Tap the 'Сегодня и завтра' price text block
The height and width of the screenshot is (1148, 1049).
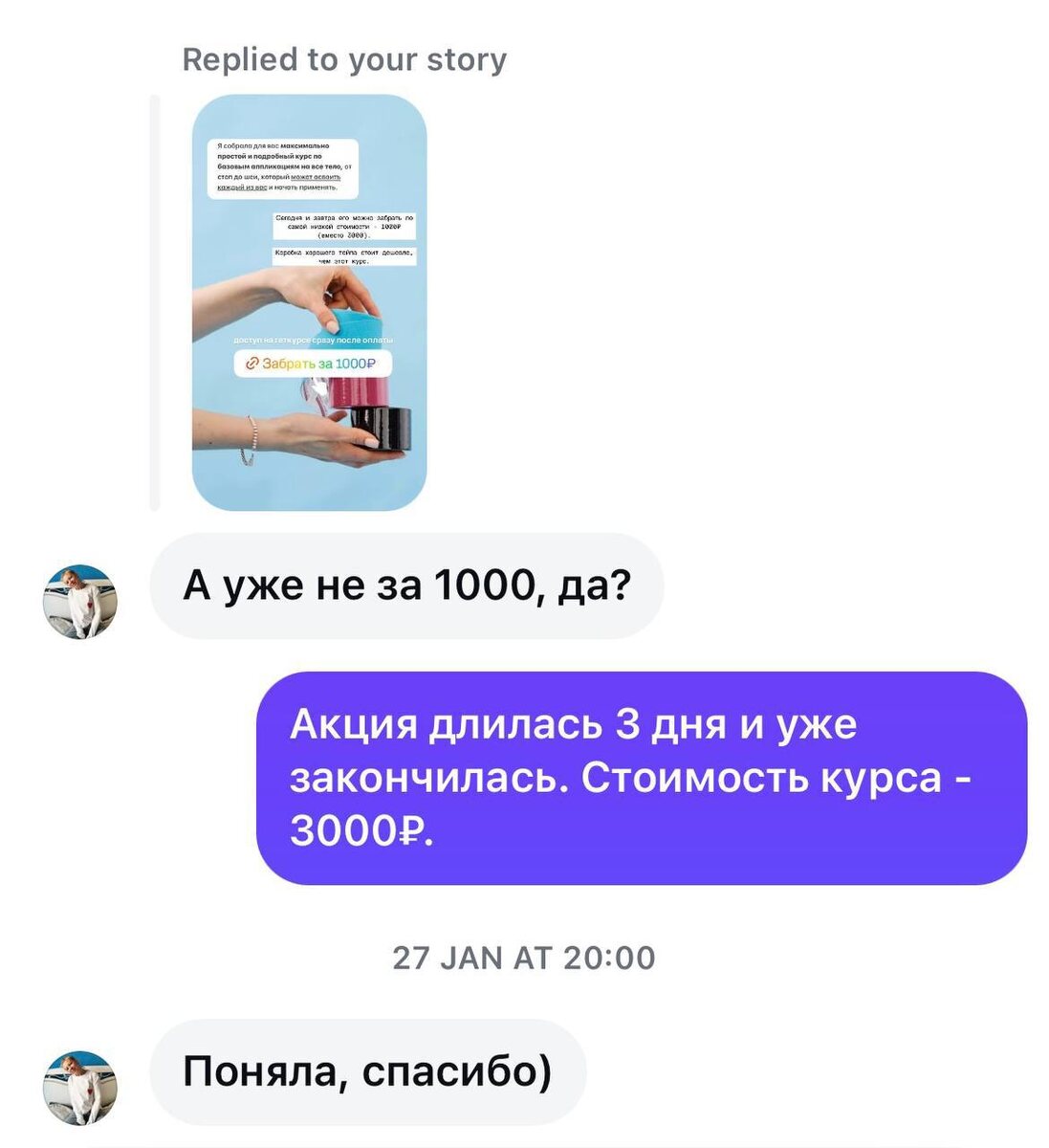coord(343,228)
